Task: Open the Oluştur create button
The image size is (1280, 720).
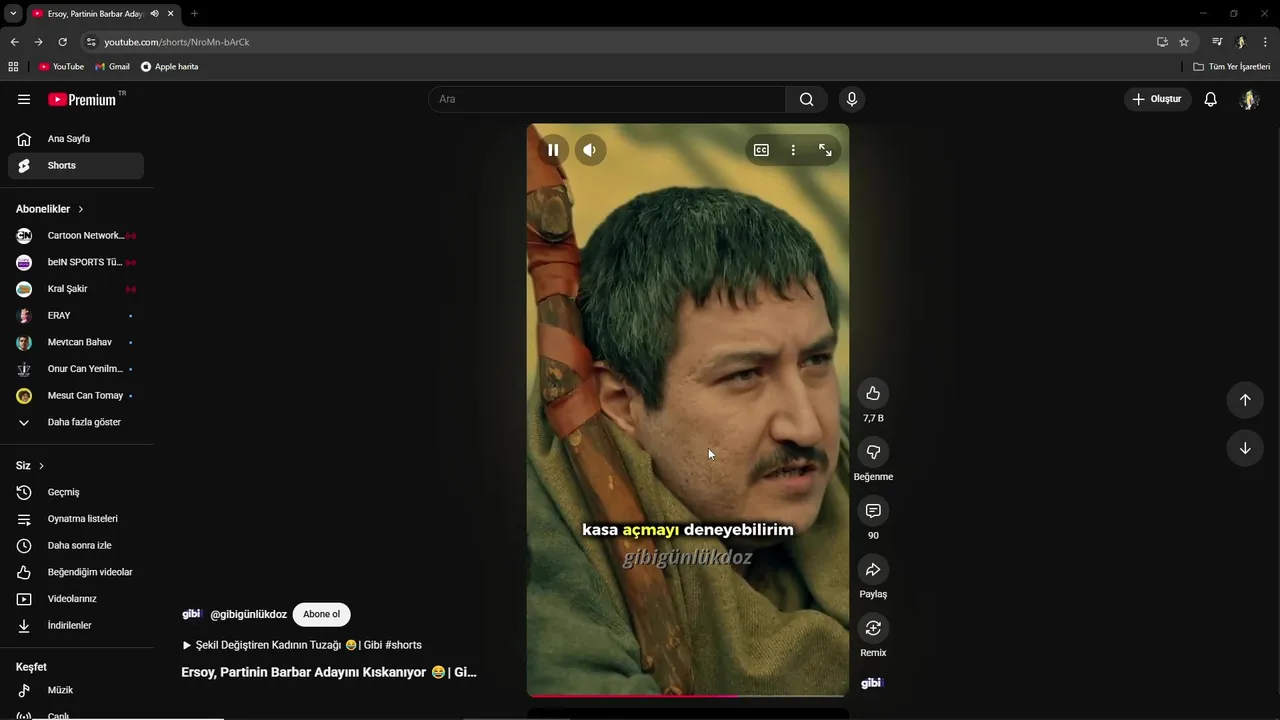Action: click(x=1157, y=99)
